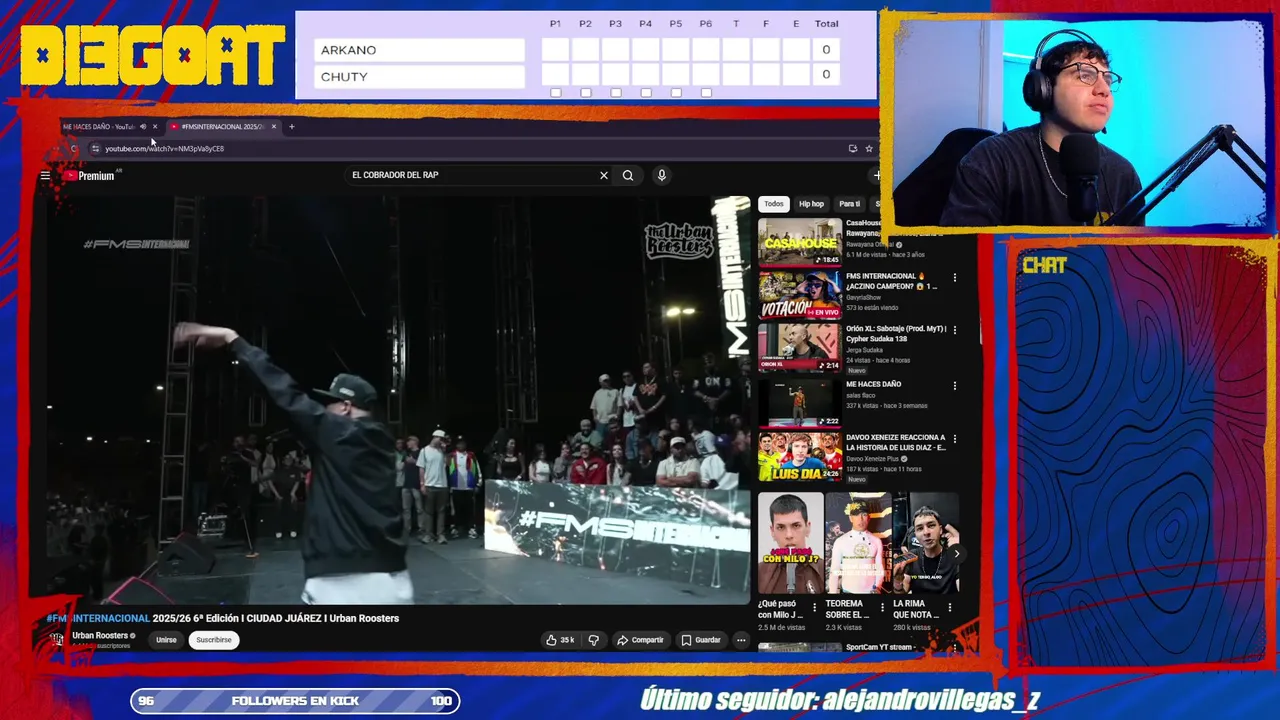Reload the page in the browser

point(73,149)
